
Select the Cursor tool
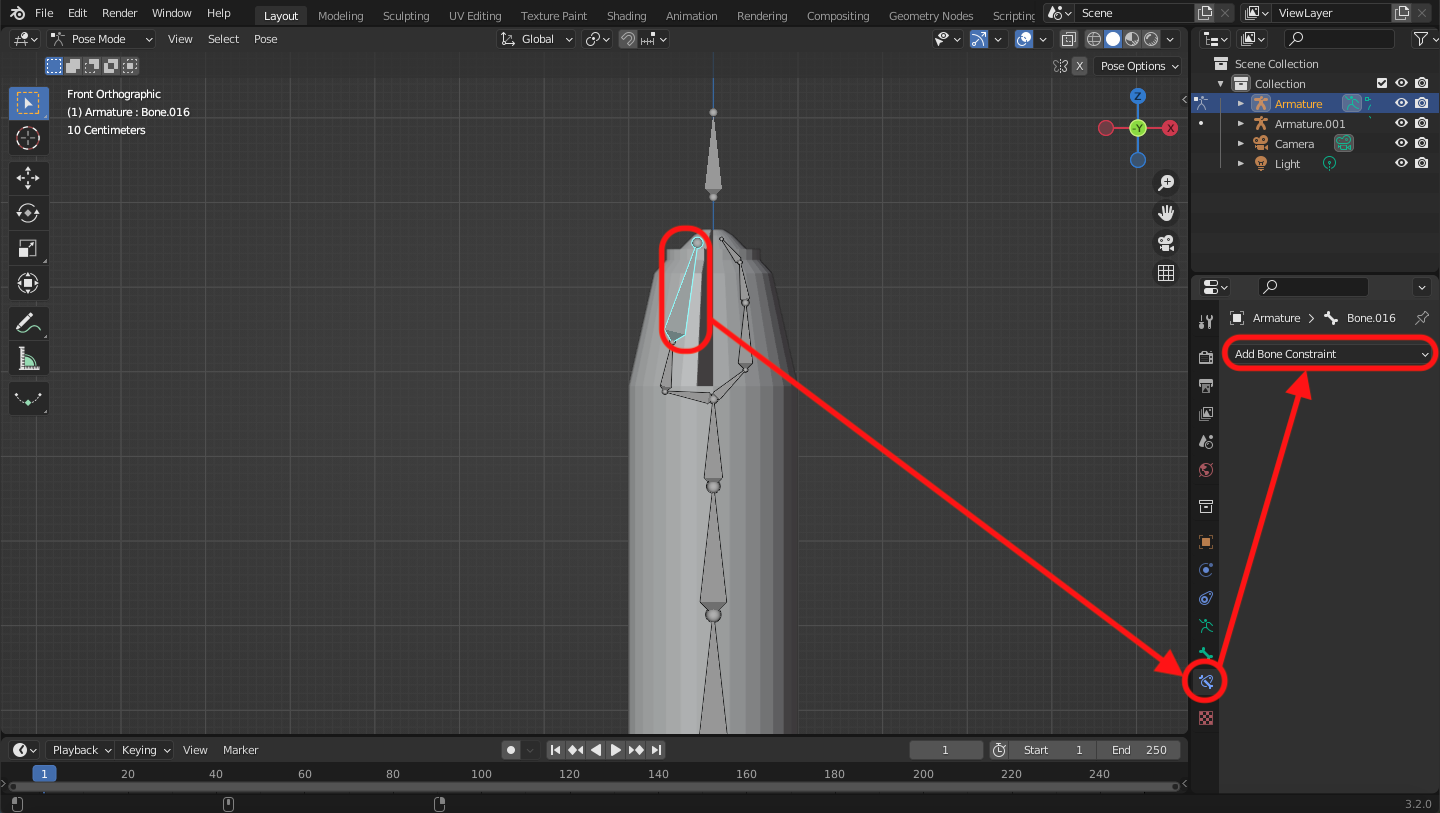click(x=28, y=138)
